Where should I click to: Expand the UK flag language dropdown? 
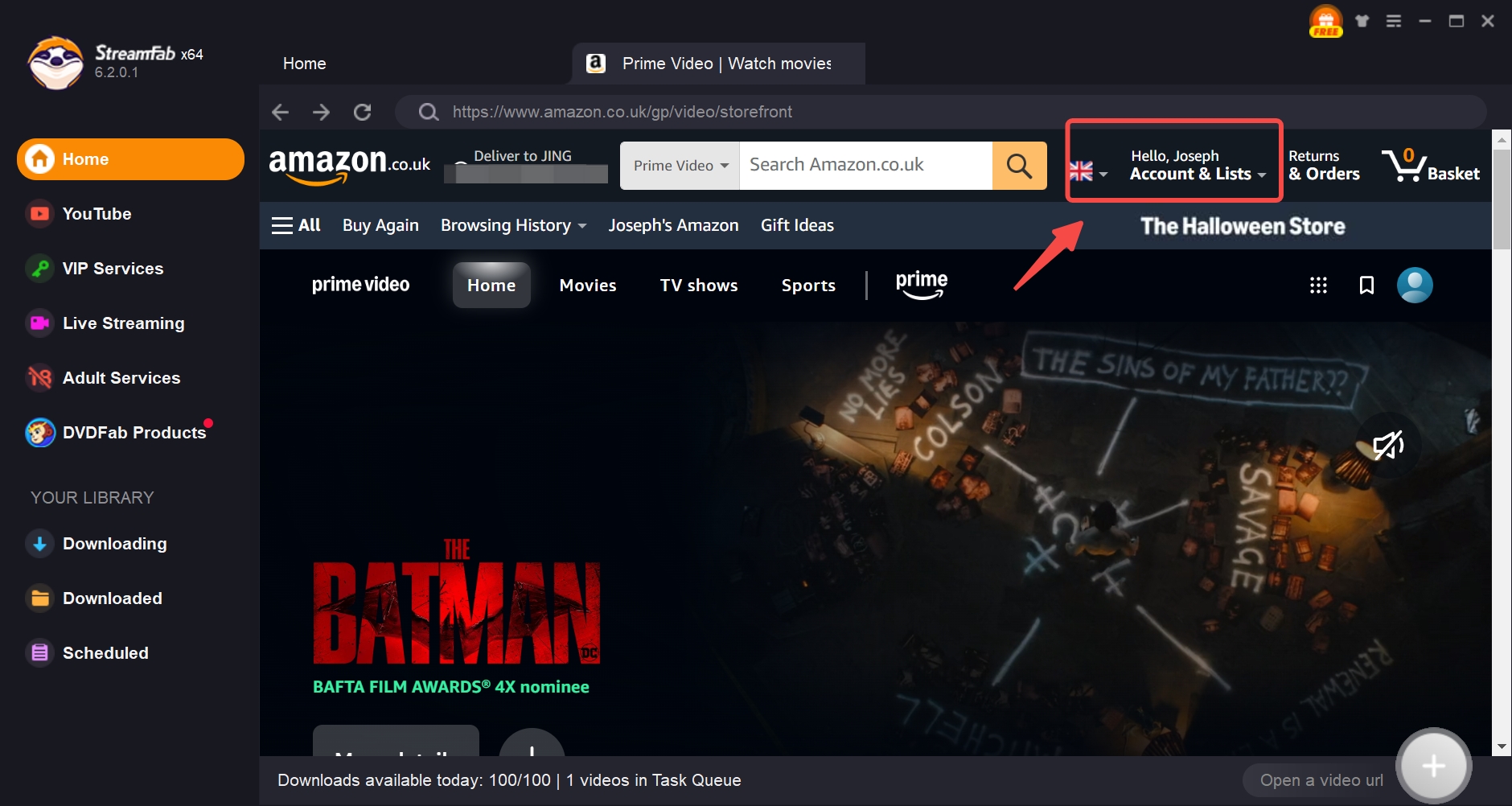click(x=1088, y=171)
